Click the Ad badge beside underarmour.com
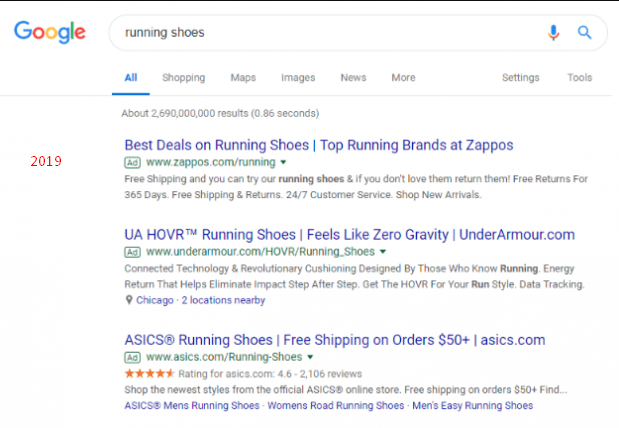This screenshot has width=619, height=428. coord(131,252)
